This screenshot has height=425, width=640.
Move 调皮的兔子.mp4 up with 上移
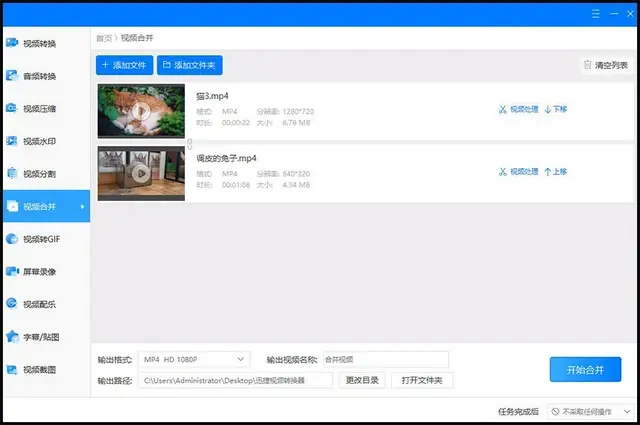coord(556,172)
